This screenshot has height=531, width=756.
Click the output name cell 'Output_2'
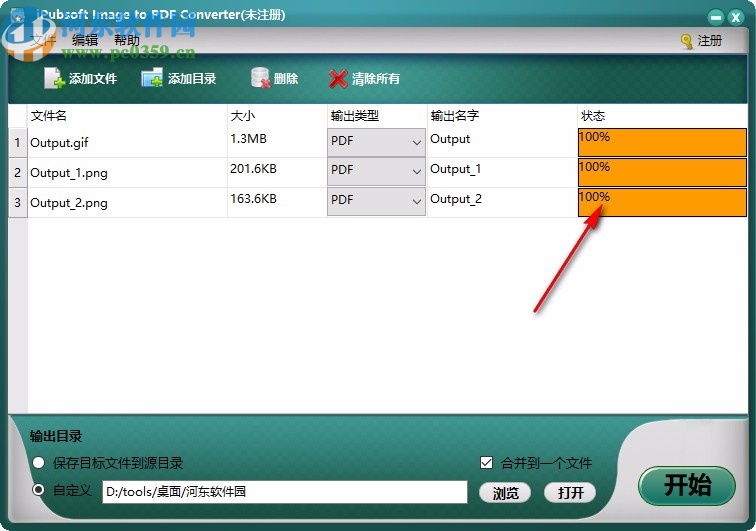502,203
